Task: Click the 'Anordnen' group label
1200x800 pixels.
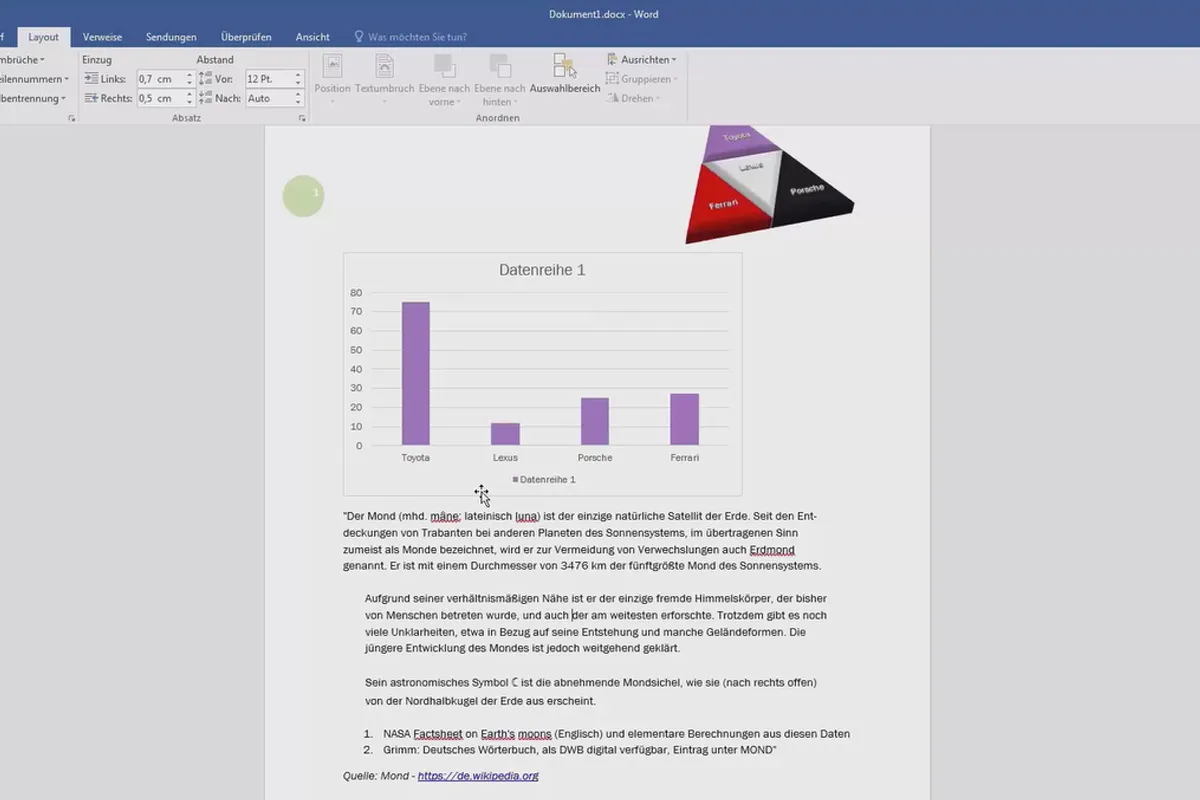Action: point(497,118)
